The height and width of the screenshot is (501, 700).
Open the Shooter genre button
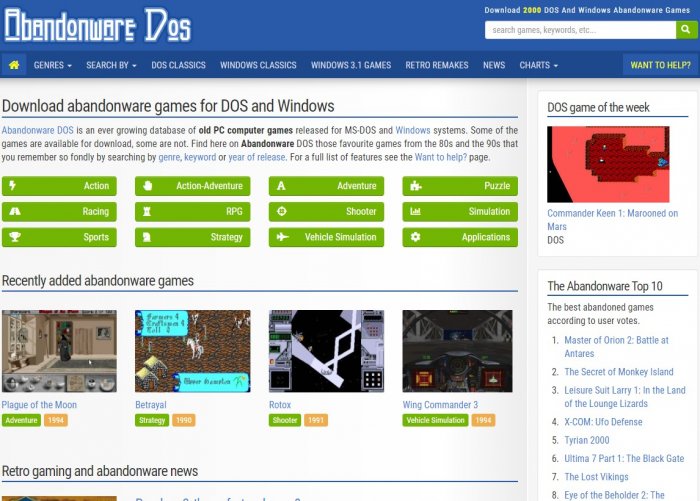[x=326, y=212]
